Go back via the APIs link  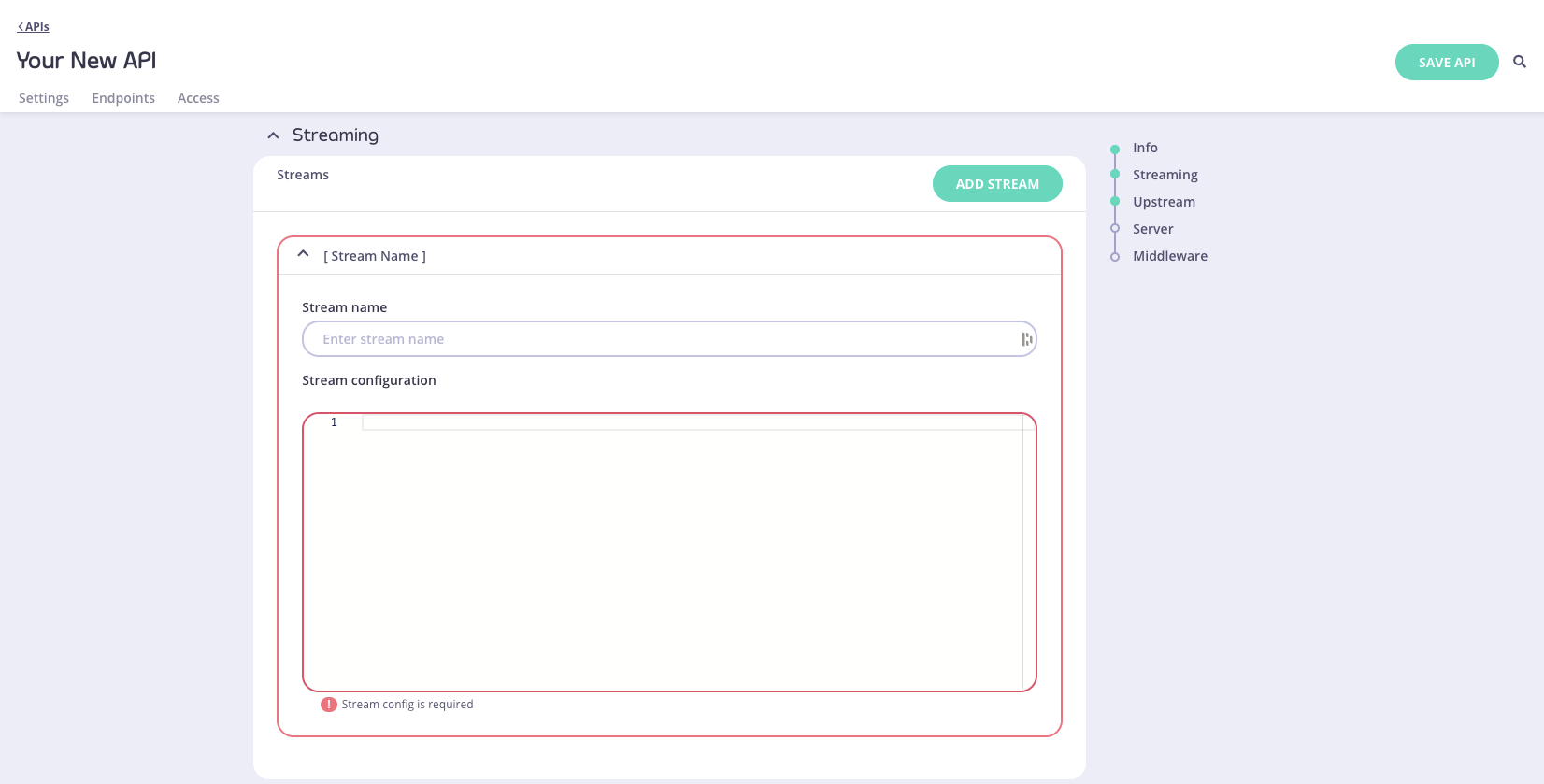point(34,27)
